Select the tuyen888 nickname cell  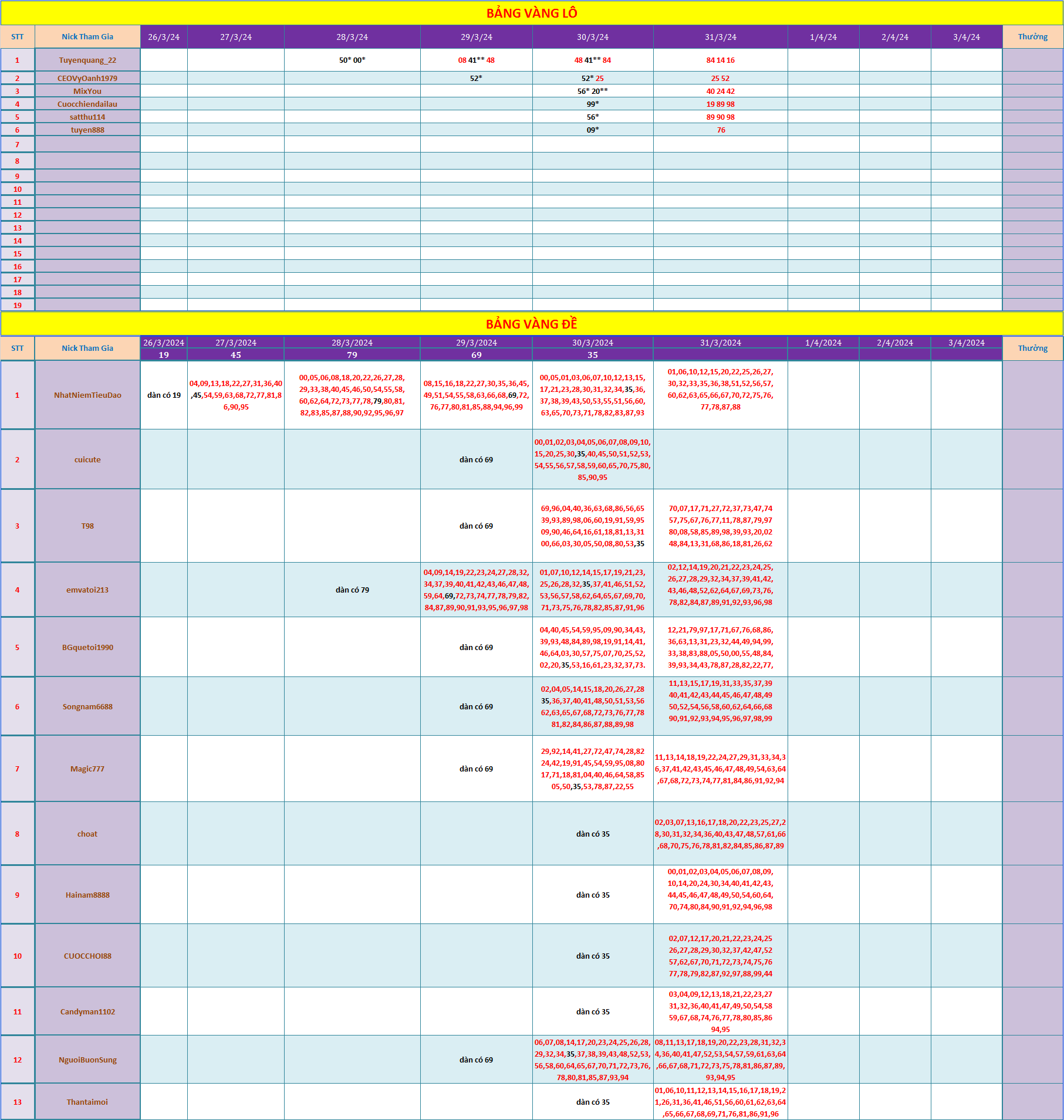click(87, 130)
